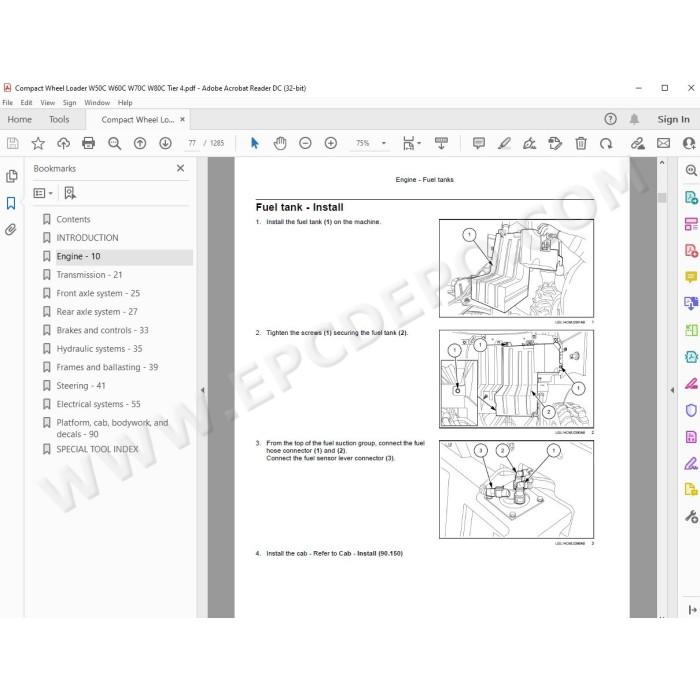This screenshot has width=700, height=700.
Task: Click the Sign In button
Action: 673,119
